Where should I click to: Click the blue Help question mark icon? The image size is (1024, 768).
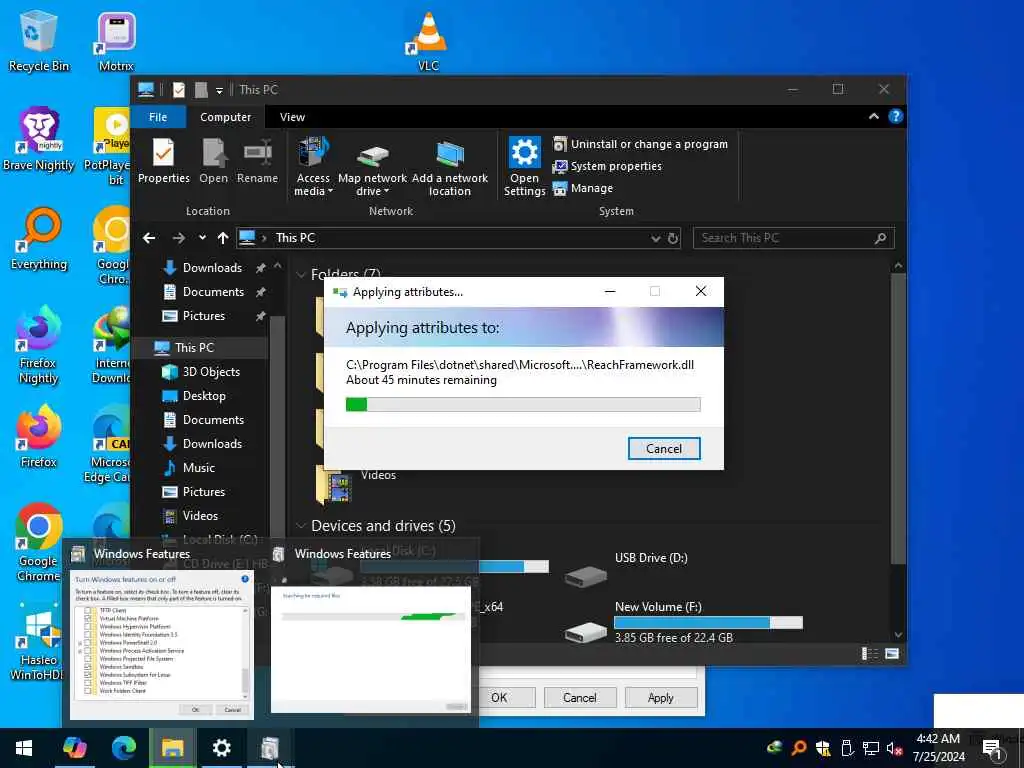[x=895, y=116]
